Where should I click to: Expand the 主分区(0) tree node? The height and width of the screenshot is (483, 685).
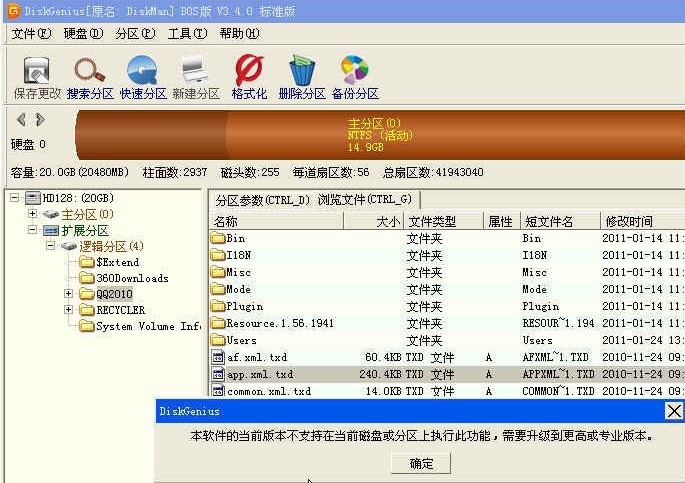(32, 214)
